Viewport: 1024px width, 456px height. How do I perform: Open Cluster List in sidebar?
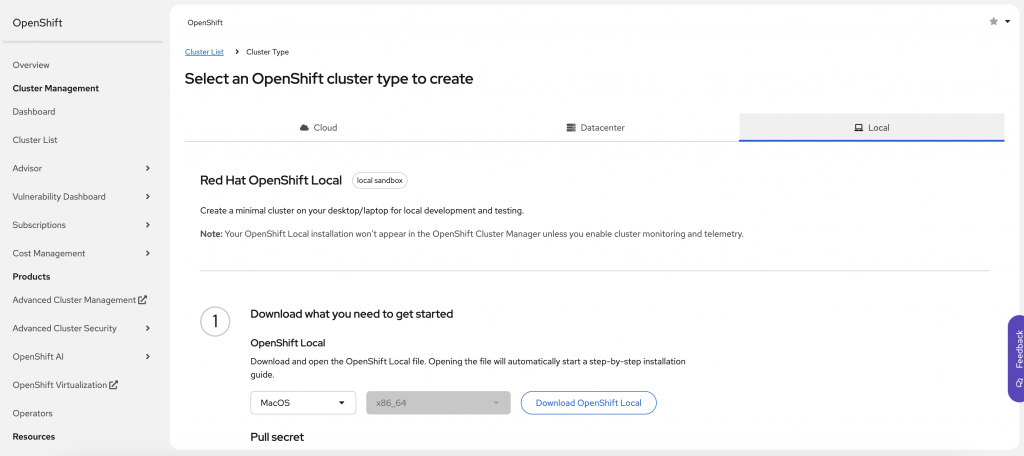point(35,140)
